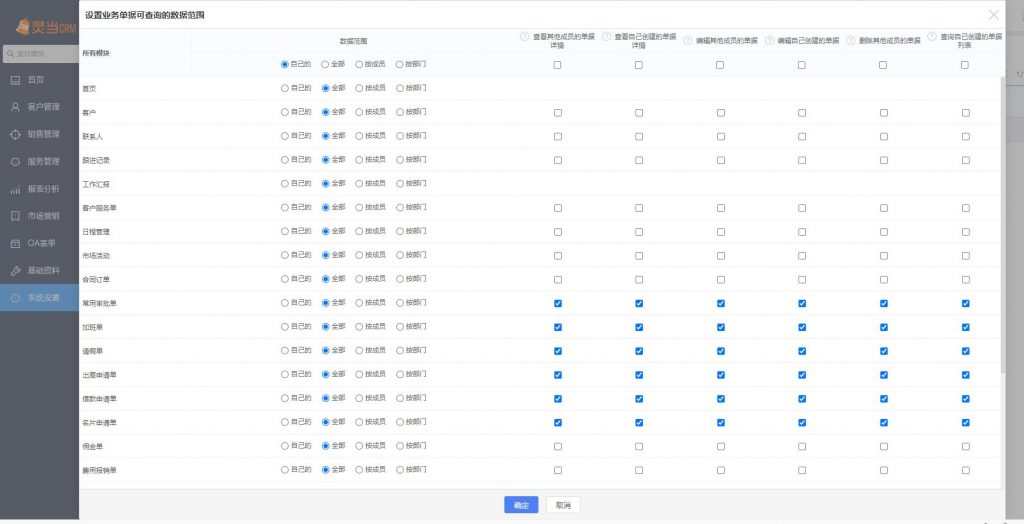1024x524 pixels.
Task: Uncheck 查看自己创建的单据详情 for 出差申请单
Action: pos(639,375)
